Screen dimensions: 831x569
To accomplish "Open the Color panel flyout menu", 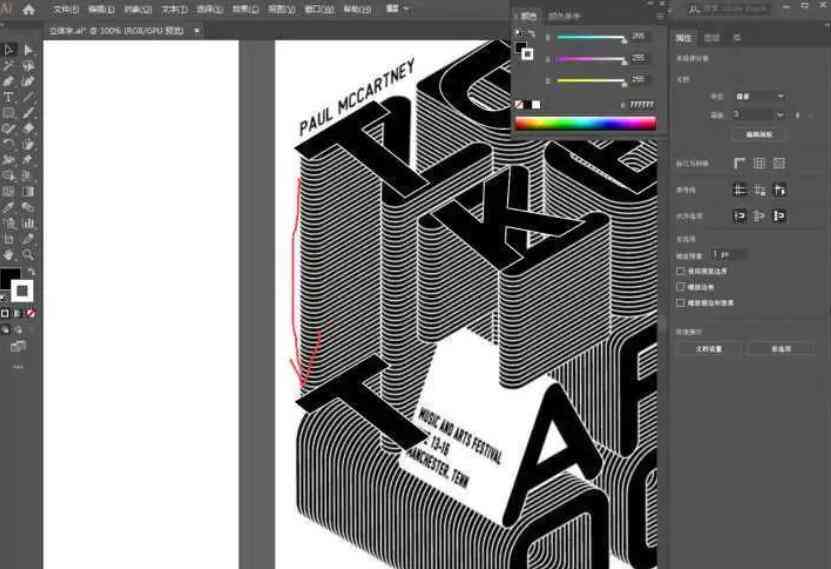I will (660, 16).
